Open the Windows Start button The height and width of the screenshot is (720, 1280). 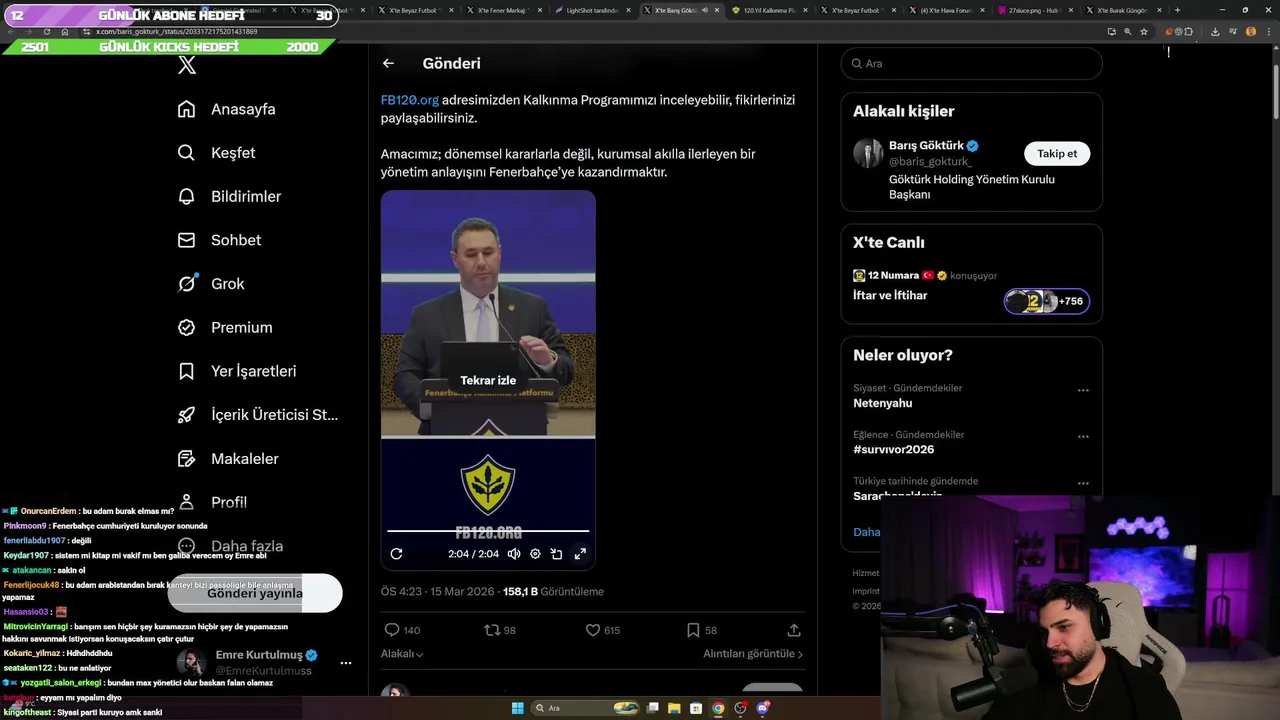click(x=517, y=708)
